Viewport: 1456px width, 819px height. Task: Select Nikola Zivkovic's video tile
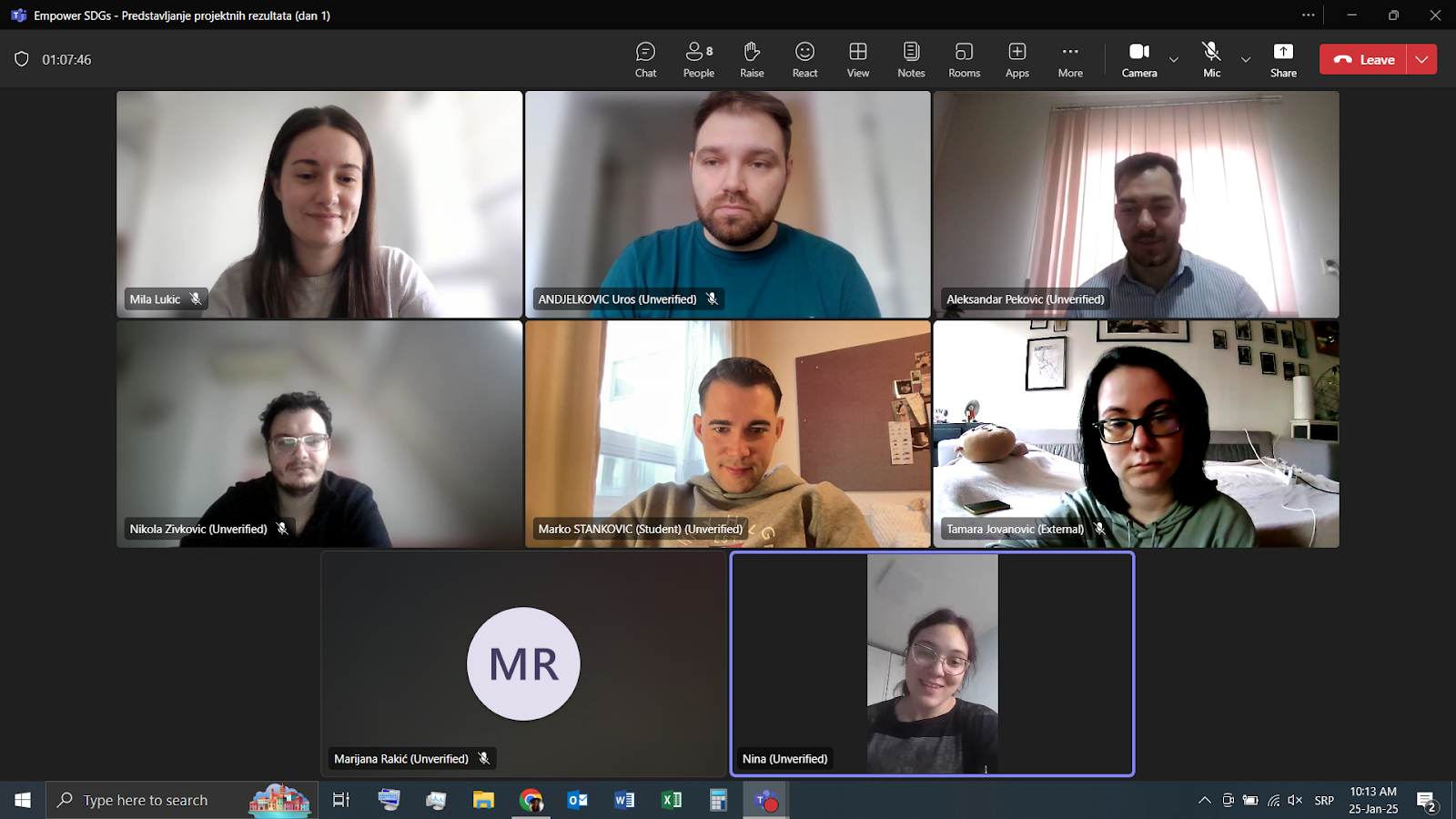click(319, 434)
